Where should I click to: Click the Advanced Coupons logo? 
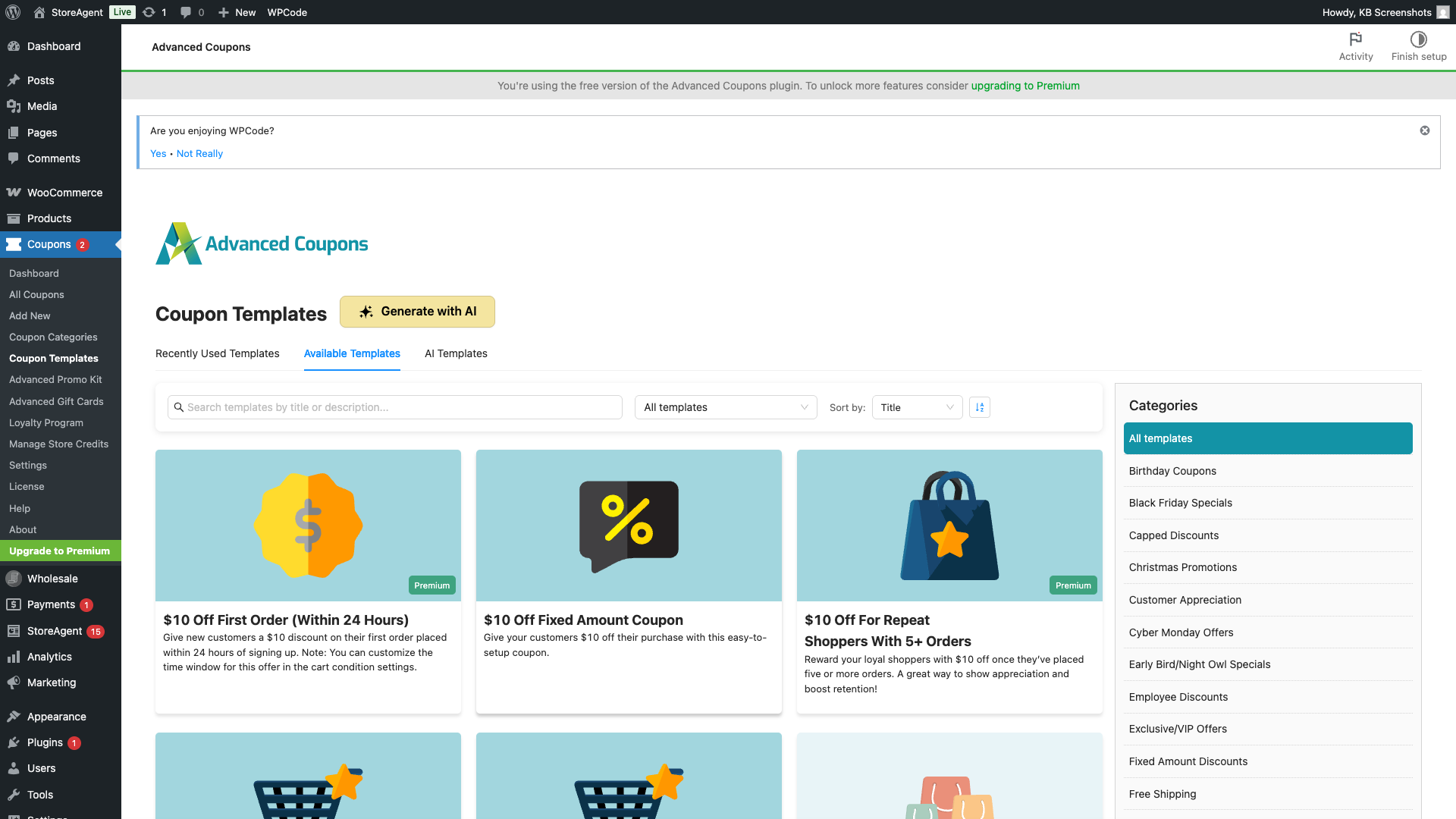coord(262,243)
